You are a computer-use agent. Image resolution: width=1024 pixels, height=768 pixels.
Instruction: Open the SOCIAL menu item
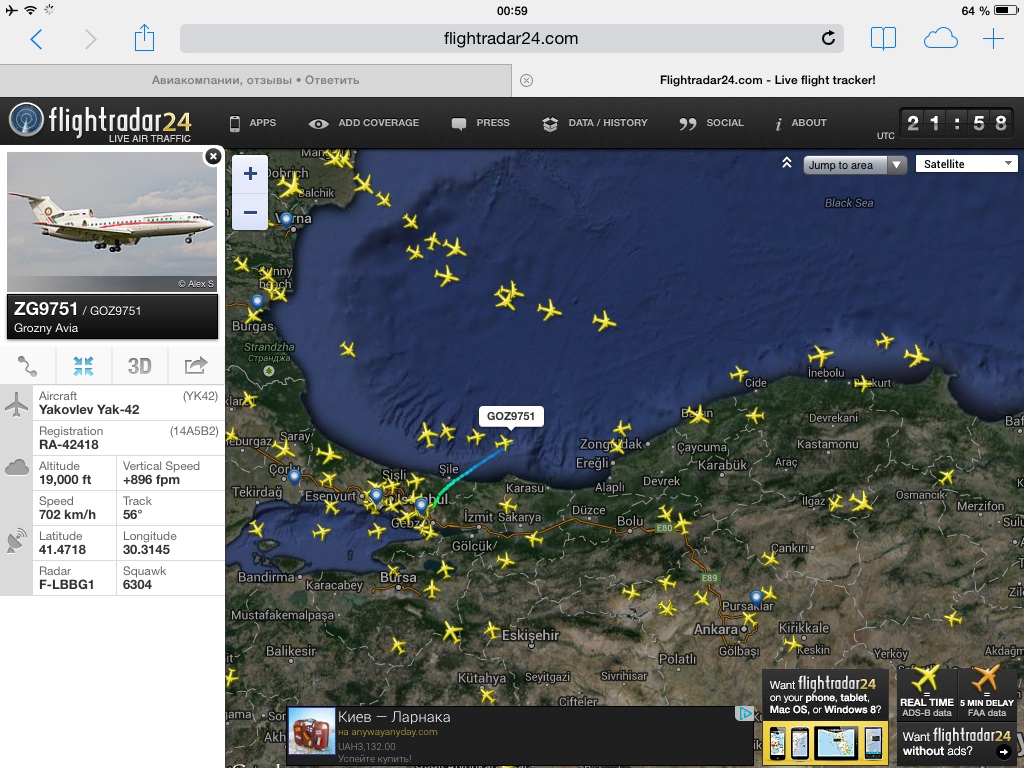point(711,123)
